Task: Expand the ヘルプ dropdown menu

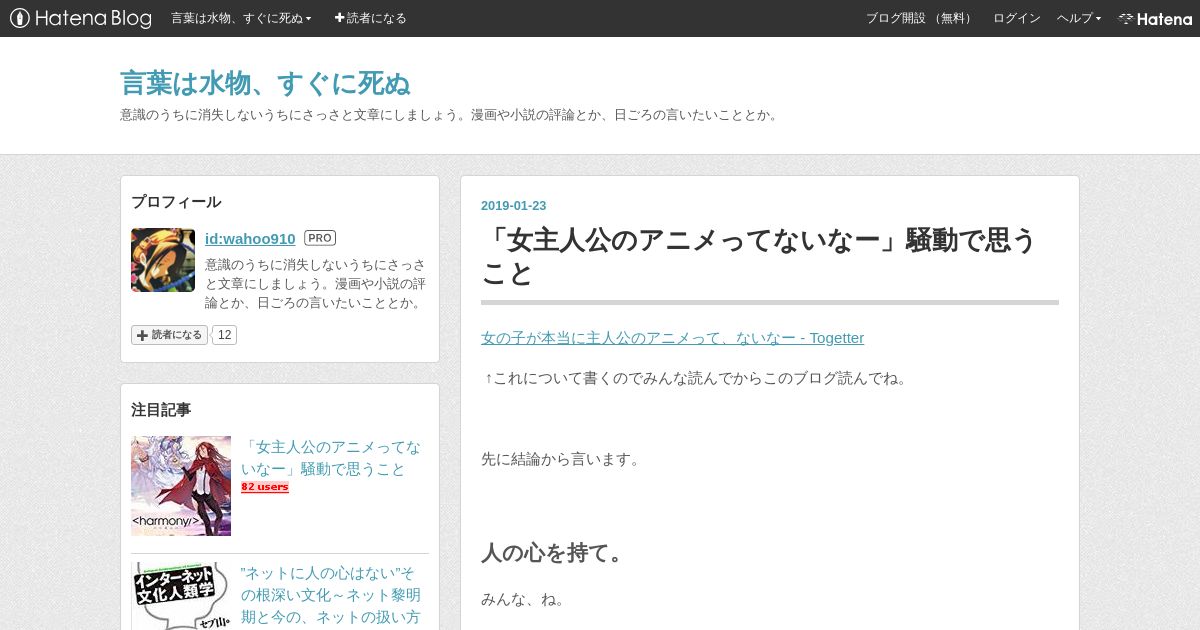Action: tap(1078, 18)
